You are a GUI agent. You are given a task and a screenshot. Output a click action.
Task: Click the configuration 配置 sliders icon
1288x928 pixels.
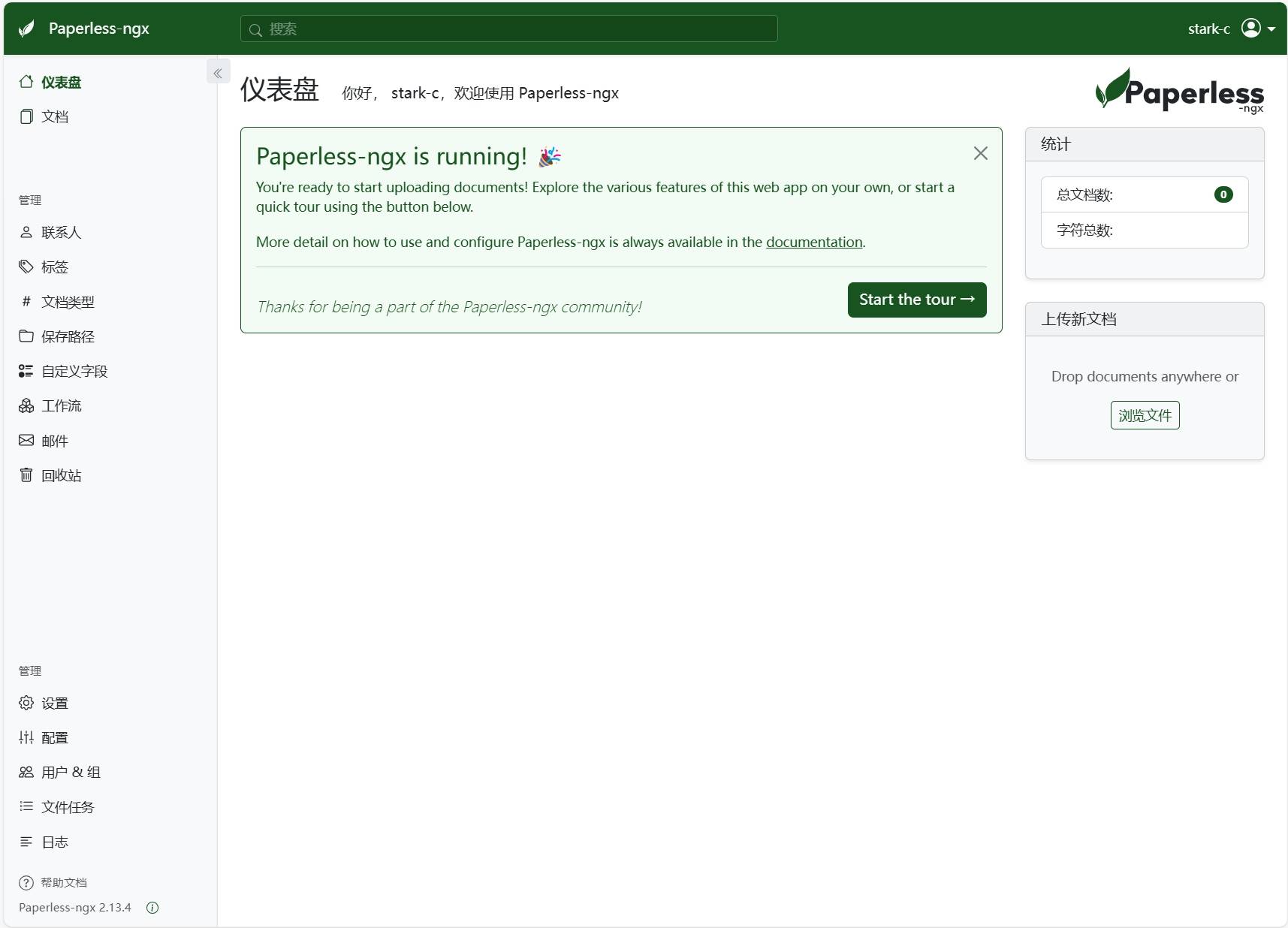coord(26,737)
